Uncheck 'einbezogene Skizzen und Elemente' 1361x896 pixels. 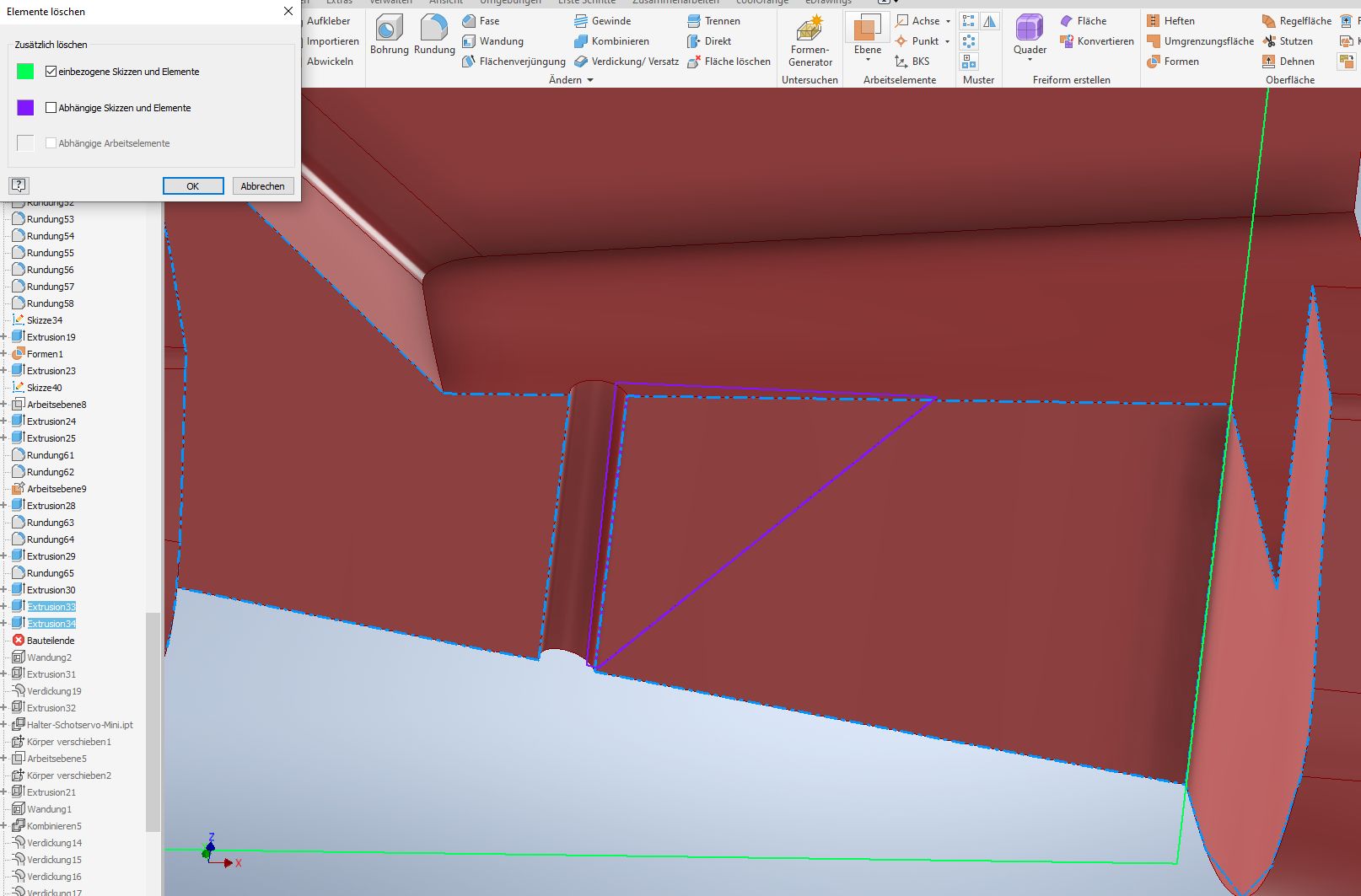(51, 72)
